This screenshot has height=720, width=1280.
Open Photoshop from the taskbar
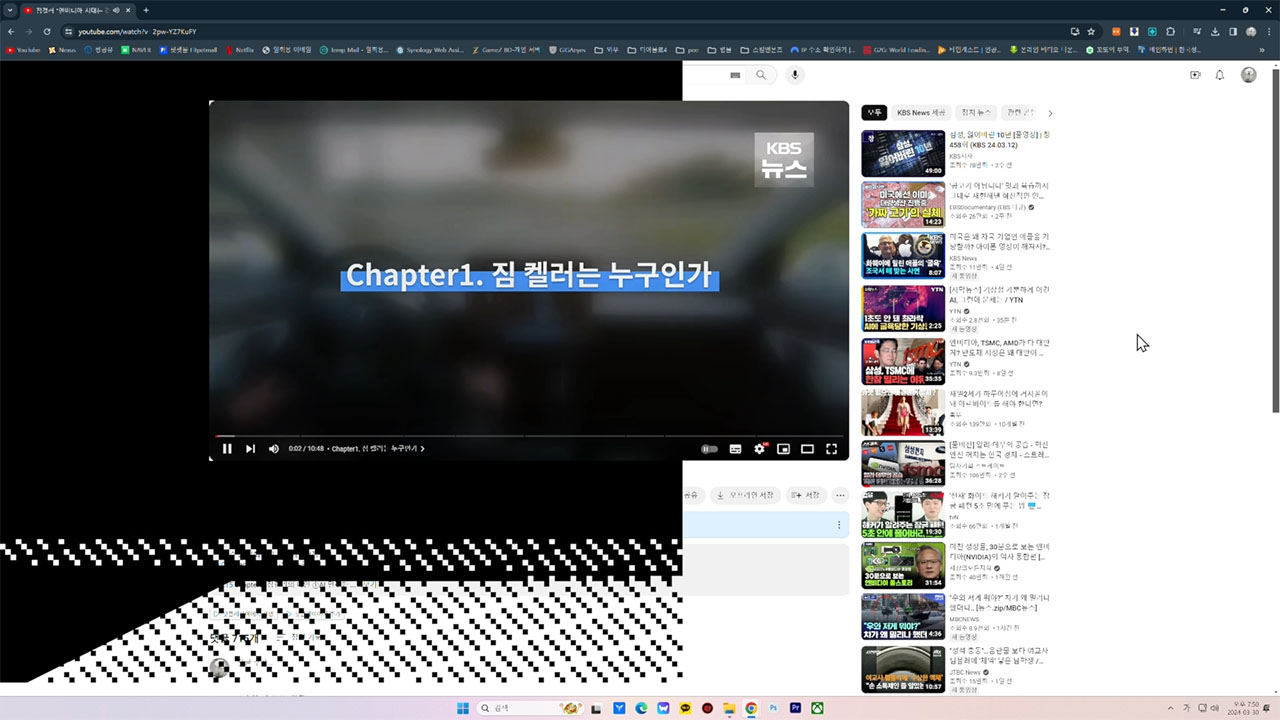[x=773, y=708]
